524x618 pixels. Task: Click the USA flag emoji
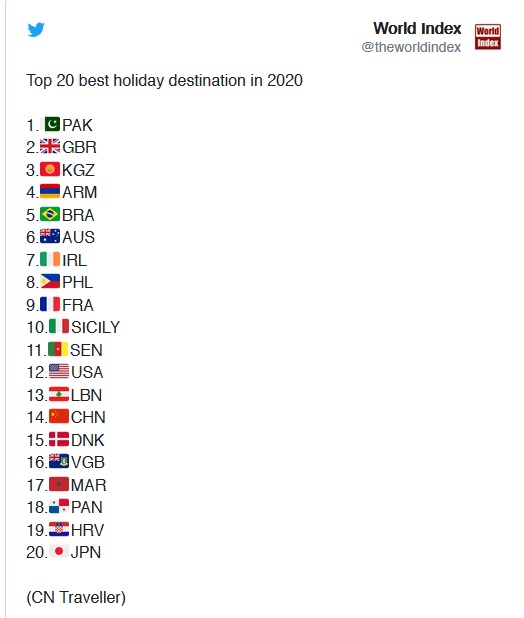pos(59,371)
